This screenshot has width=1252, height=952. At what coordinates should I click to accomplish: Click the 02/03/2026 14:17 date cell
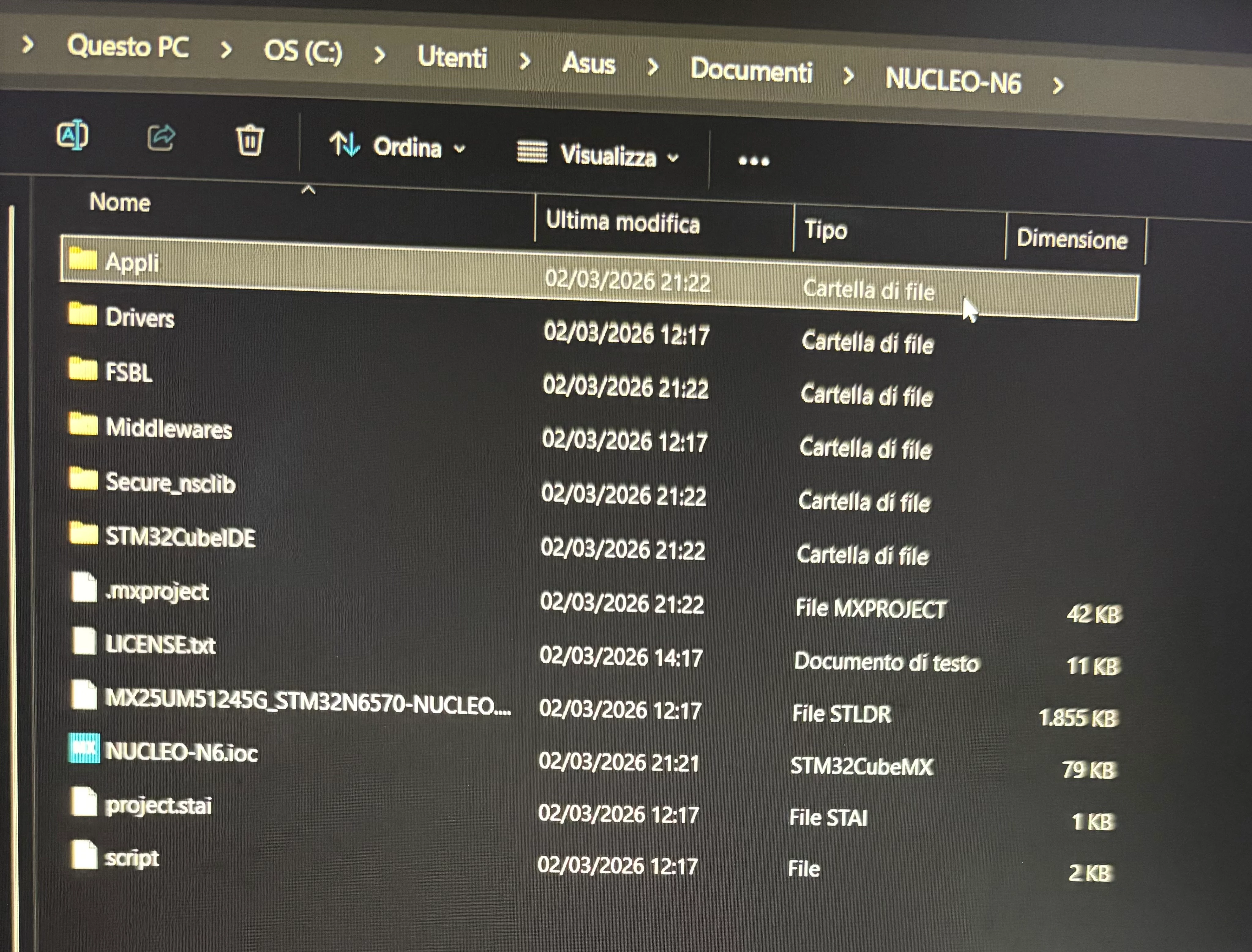(621, 657)
